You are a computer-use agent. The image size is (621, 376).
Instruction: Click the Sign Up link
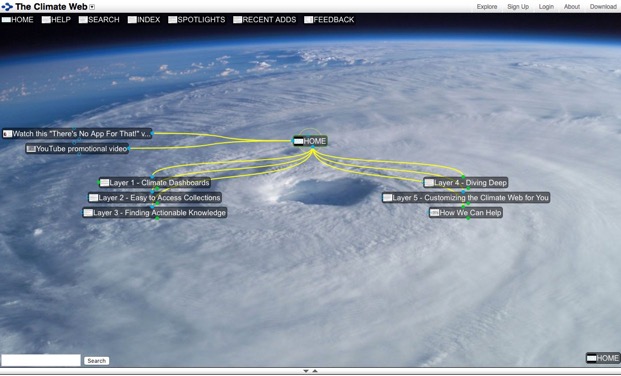[518, 7]
